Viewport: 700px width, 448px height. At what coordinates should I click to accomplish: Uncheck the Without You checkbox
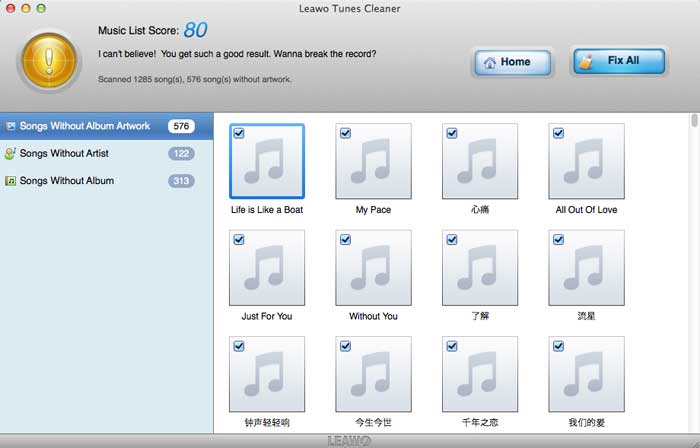[x=346, y=240]
